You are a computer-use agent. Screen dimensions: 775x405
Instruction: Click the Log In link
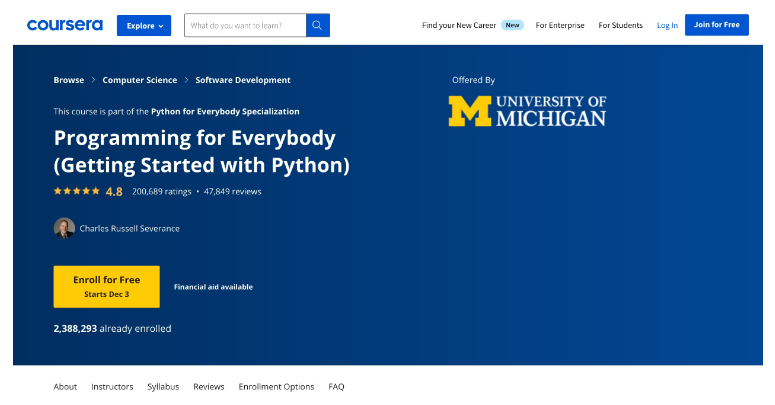pos(667,25)
